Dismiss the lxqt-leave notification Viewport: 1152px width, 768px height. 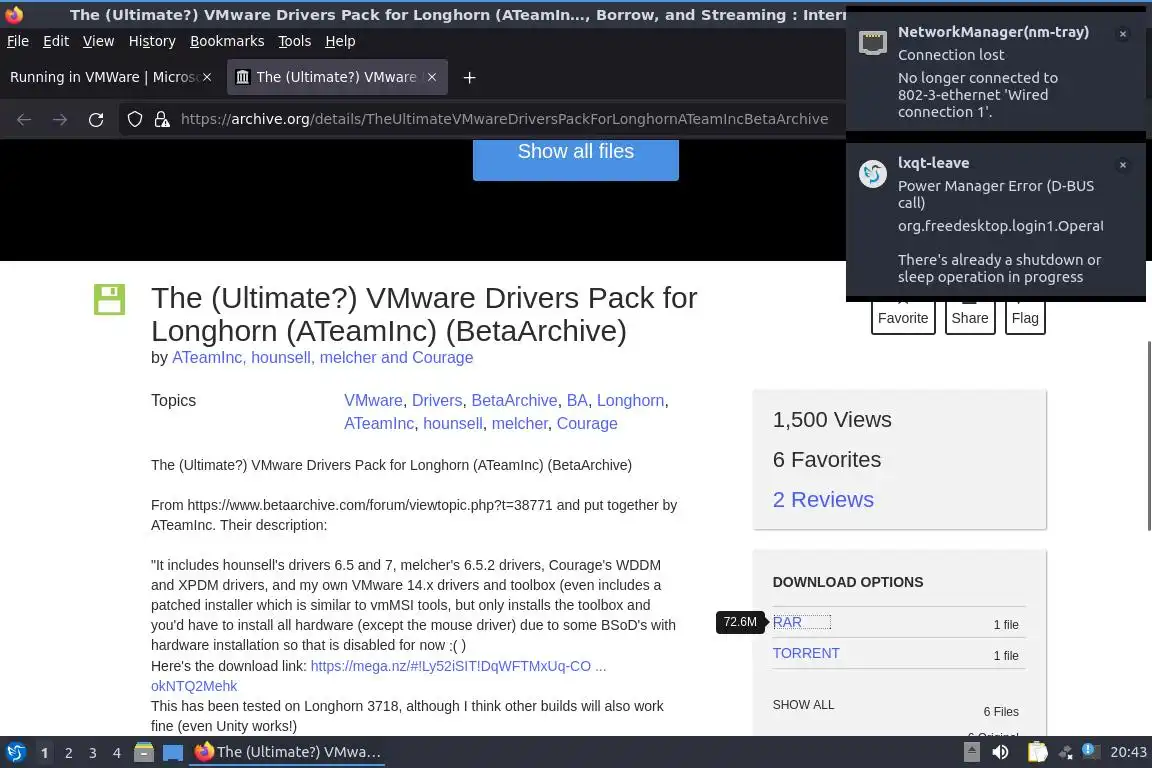click(1123, 165)
